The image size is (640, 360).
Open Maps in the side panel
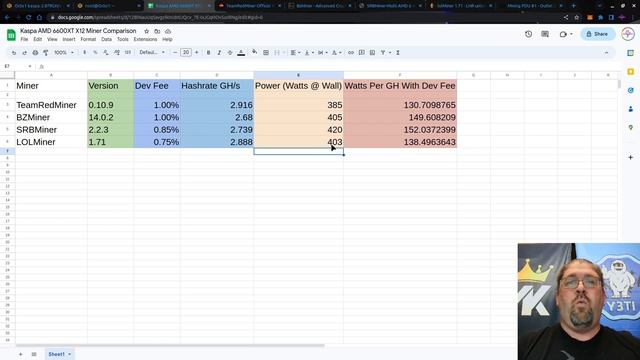pos(631,128)
